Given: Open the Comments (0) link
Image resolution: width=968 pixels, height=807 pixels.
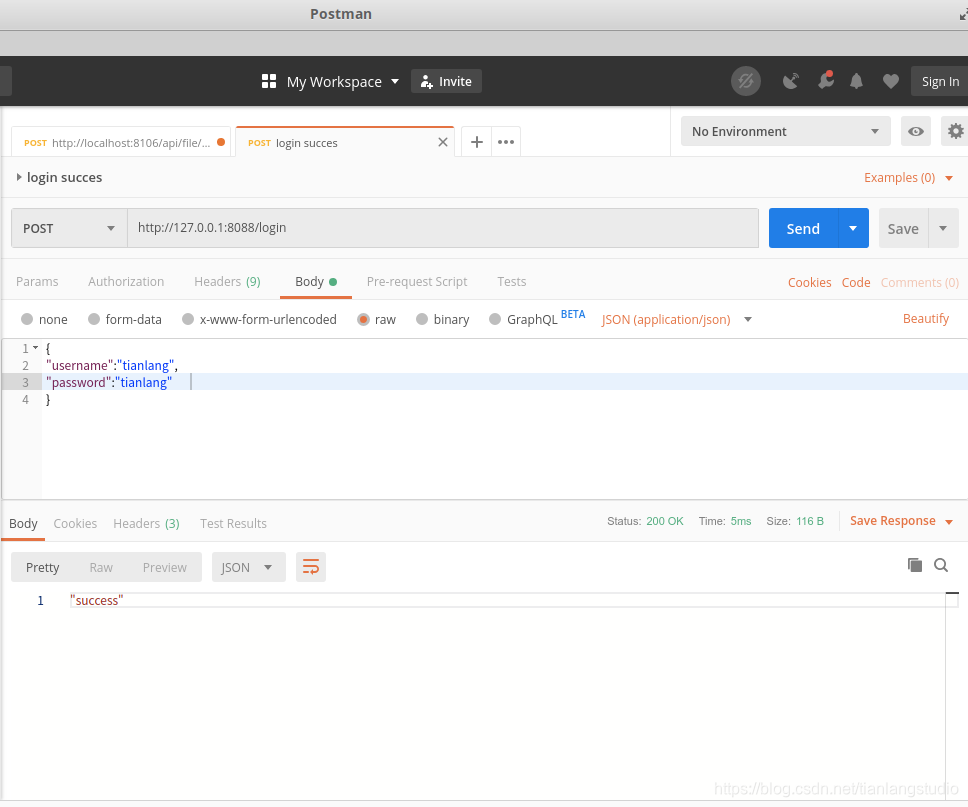Looking at the screenshot, I should tap(919, 282).
